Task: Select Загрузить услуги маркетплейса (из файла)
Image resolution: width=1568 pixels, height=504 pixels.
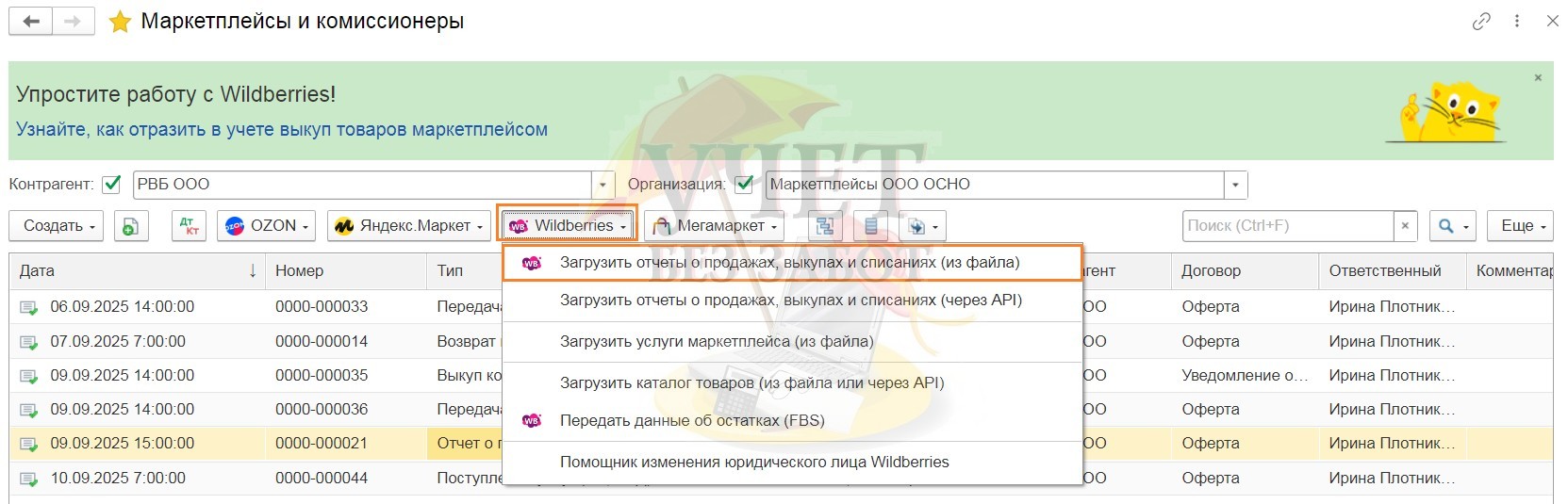Action: point(716,341)
